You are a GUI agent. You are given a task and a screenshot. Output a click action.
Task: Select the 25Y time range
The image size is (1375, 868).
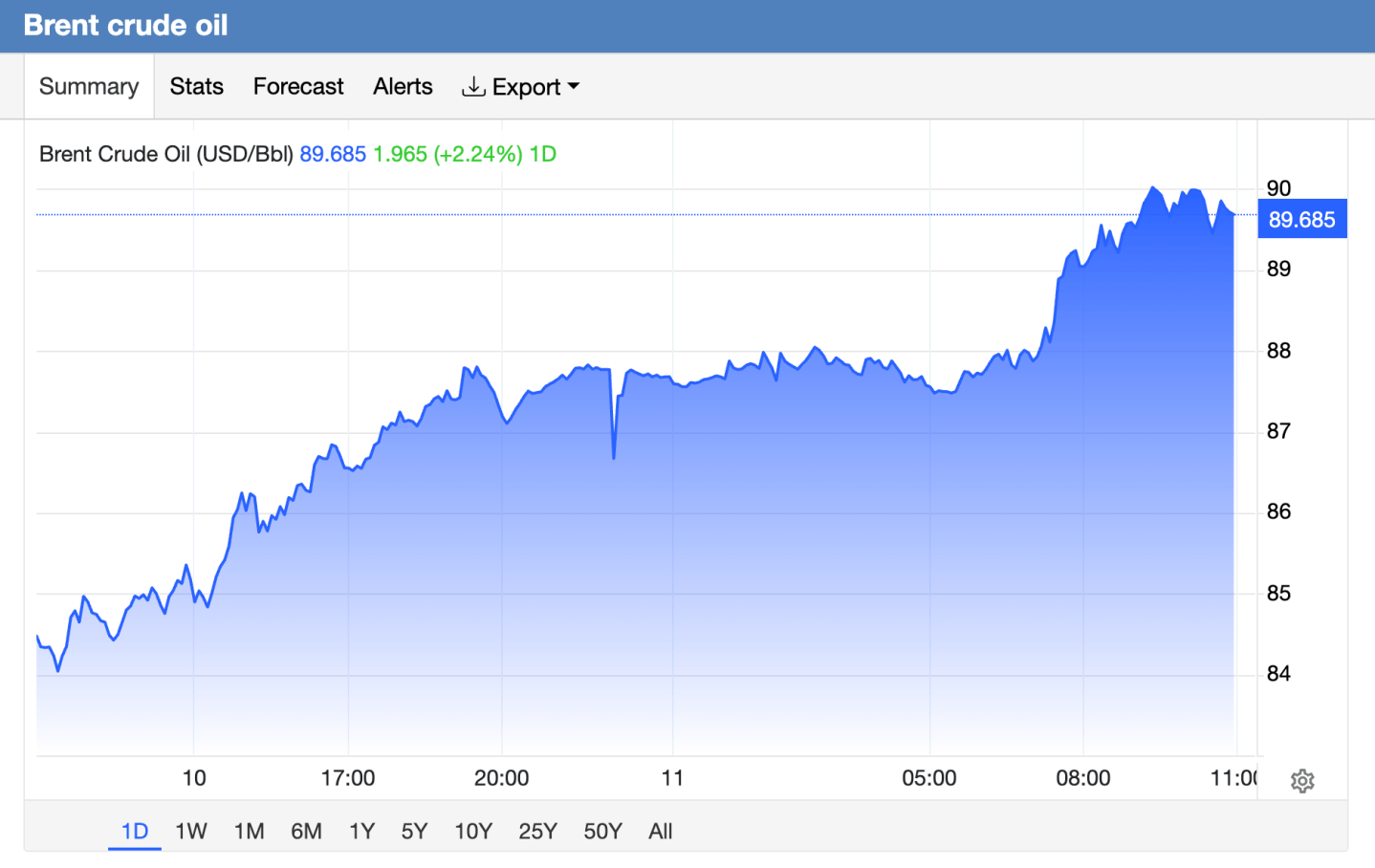(537, 831)
